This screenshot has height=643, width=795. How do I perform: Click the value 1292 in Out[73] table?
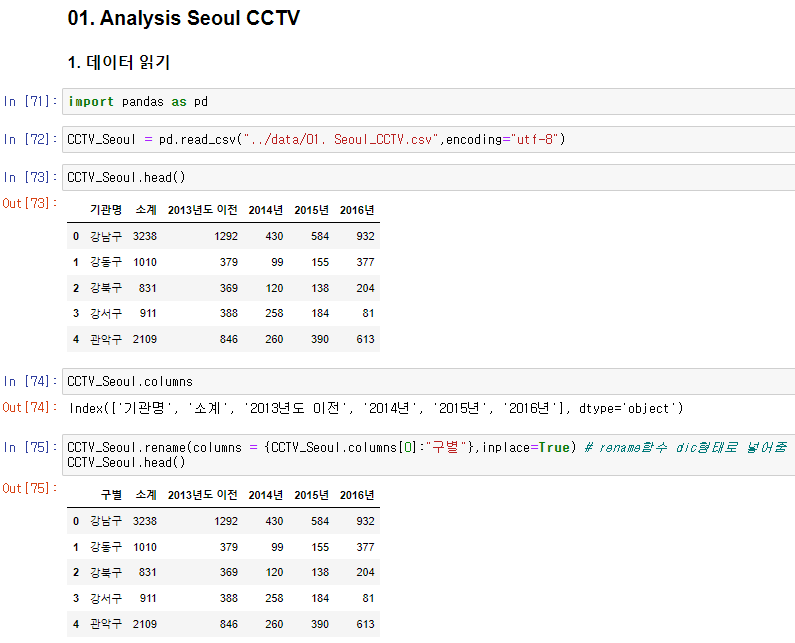pos(226,236)
